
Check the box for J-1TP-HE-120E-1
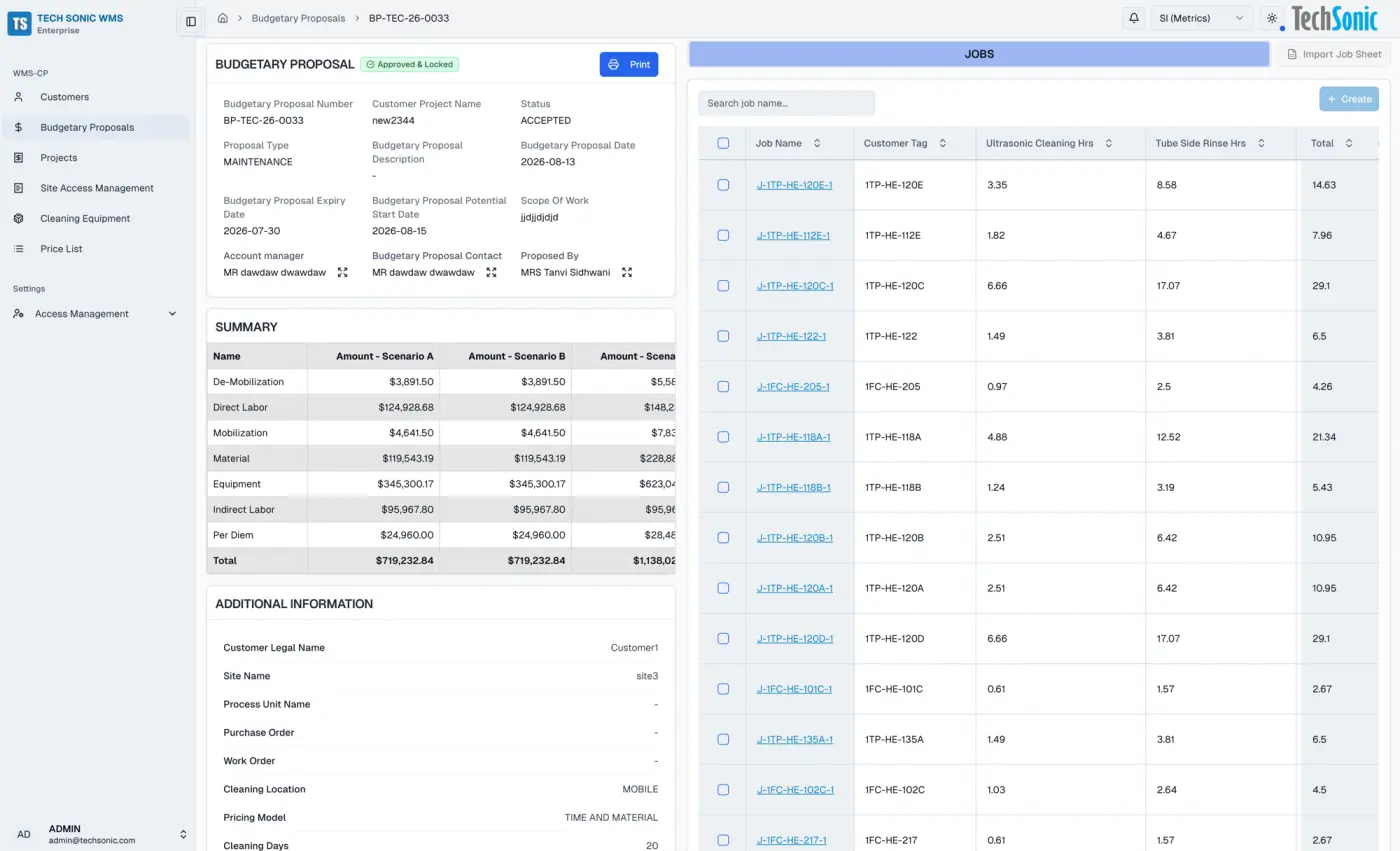724,185
